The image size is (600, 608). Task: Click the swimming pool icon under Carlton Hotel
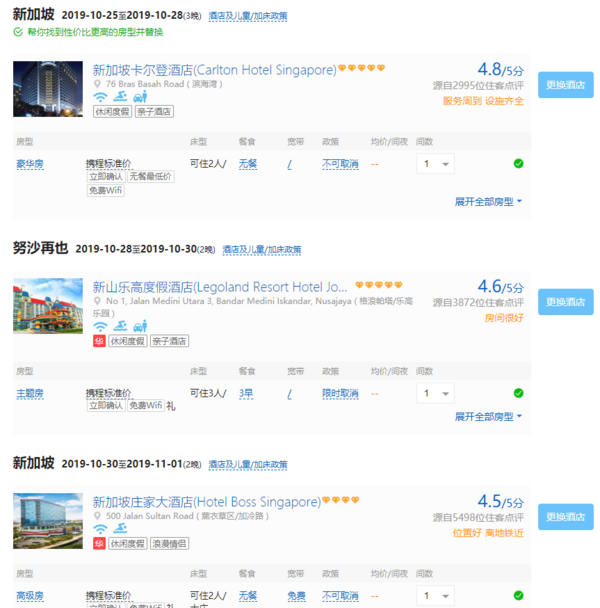coord(120,97)
